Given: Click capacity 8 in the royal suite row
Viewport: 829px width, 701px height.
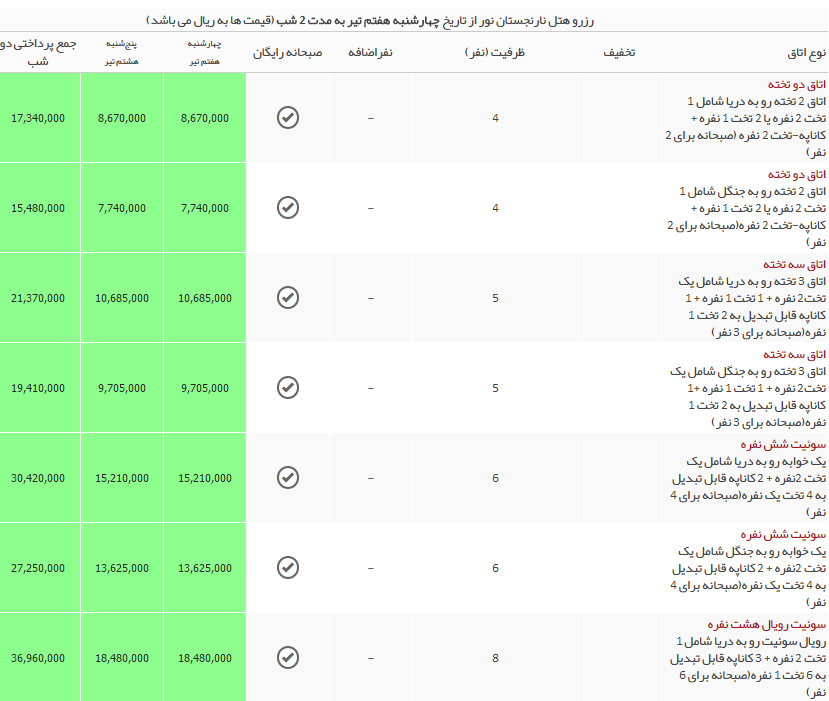Looking at the screenshot, I should pyautogui.click(x=495, y=658).
